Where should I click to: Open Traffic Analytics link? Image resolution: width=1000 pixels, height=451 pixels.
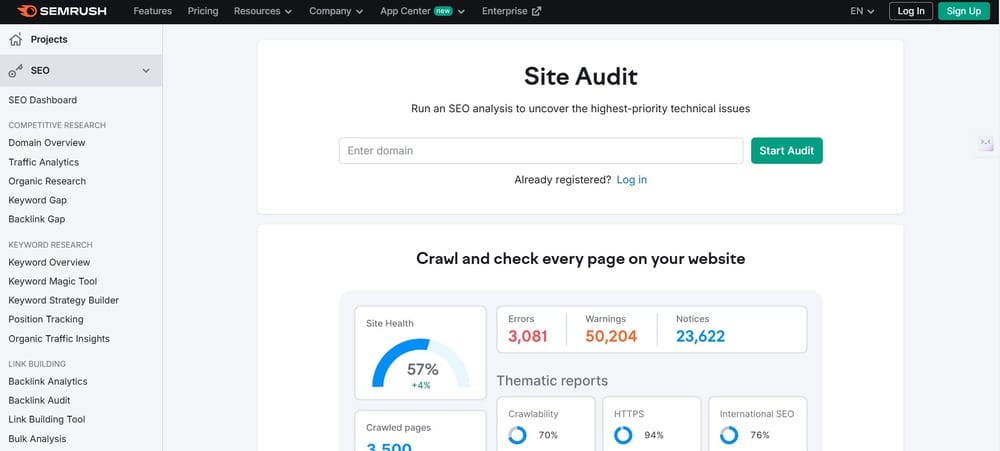coord(43,162)
